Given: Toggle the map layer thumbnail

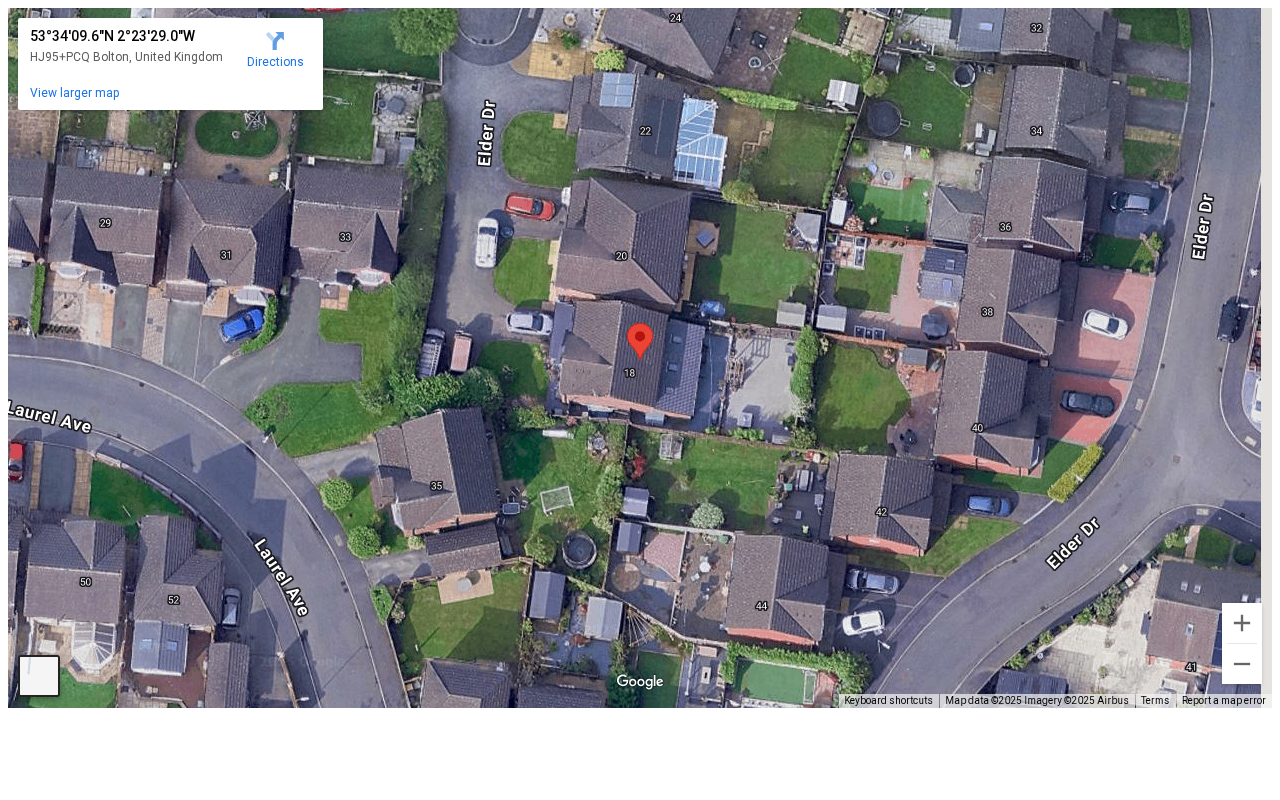Looking at the screenshot, I should coord(39,676).
